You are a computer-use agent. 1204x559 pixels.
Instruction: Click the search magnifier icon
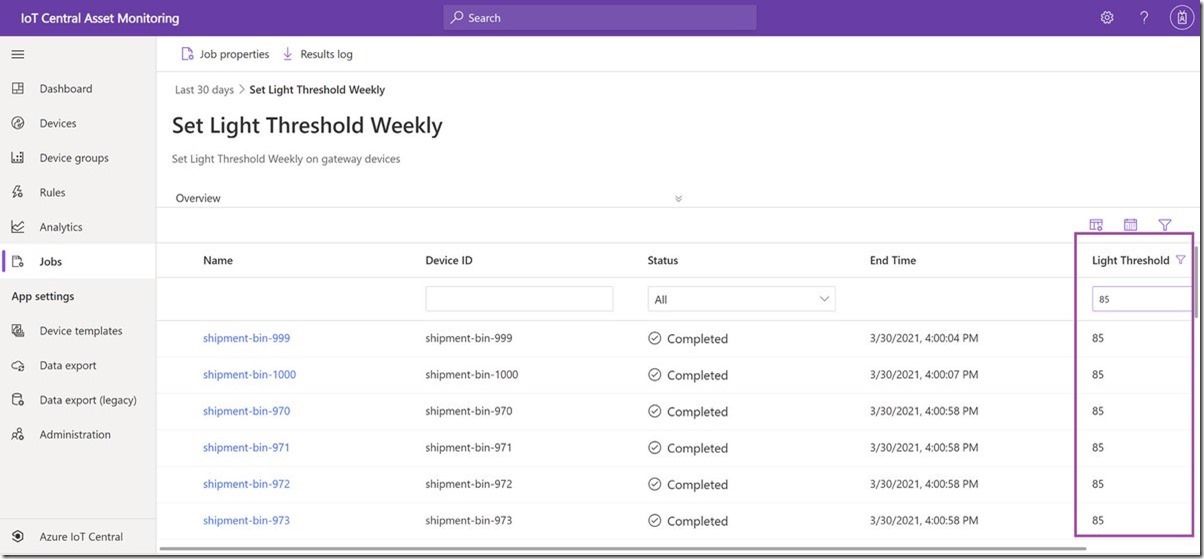pos(457,18)
